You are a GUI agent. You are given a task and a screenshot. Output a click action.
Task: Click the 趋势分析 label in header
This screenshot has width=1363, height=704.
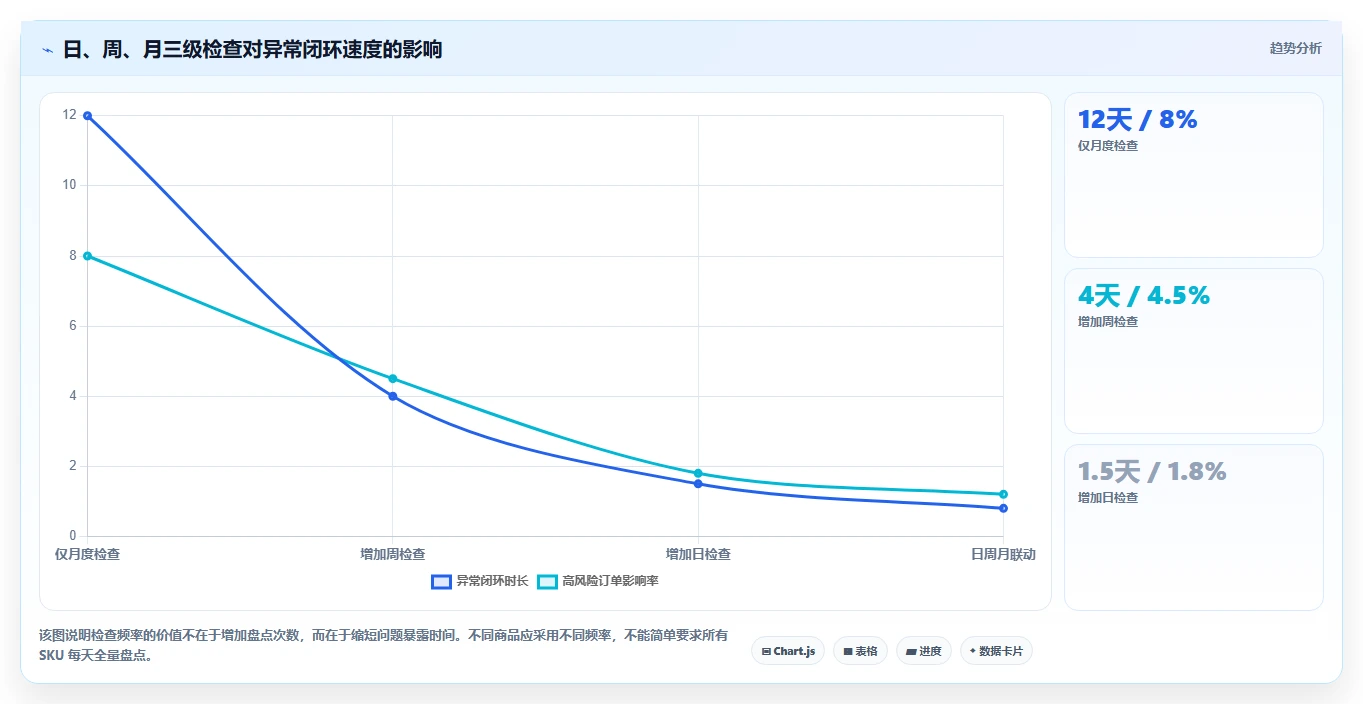[x=1295, y=48]
